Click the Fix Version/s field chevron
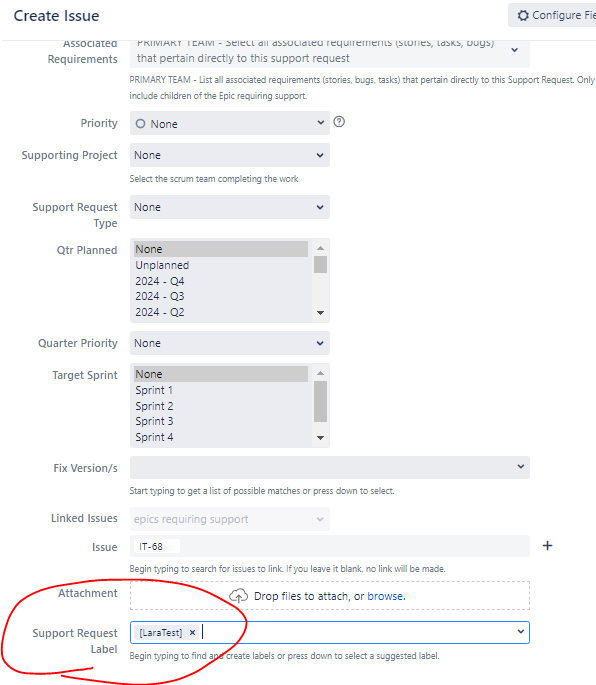 (x=520, y=467)
